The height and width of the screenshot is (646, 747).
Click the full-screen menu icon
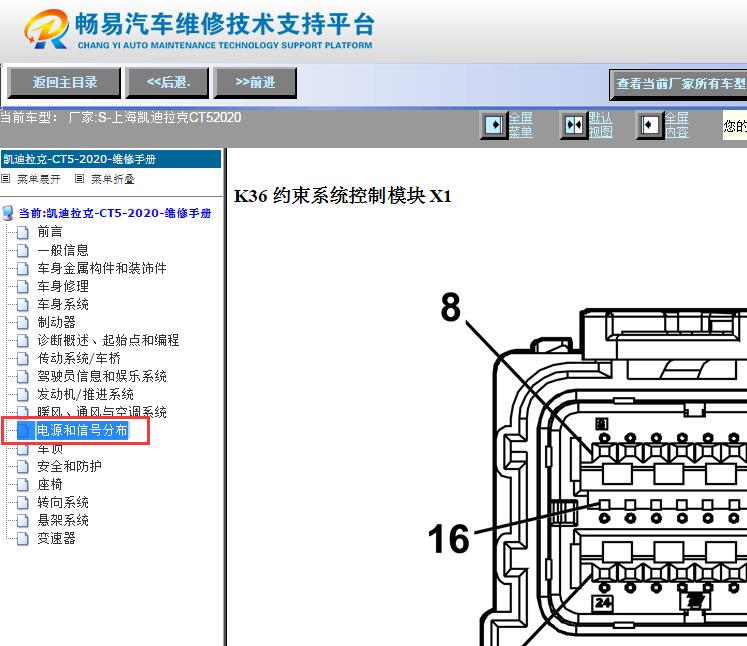[494, 125]
